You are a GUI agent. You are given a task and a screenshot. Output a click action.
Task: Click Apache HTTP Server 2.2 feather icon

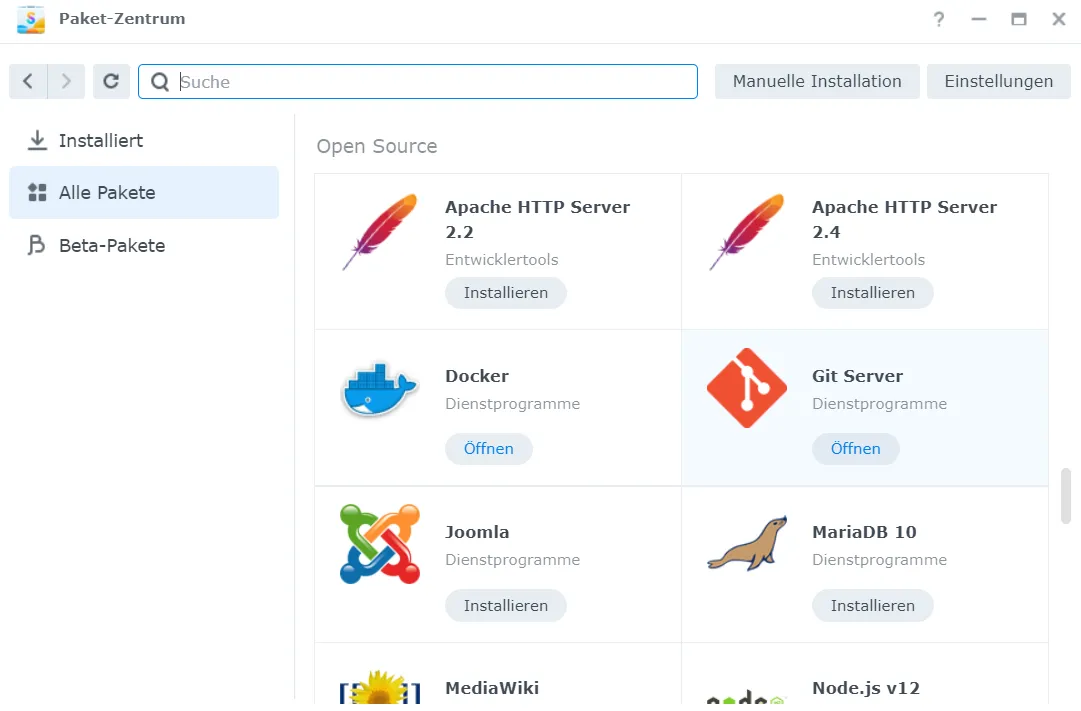pos(380,232)
